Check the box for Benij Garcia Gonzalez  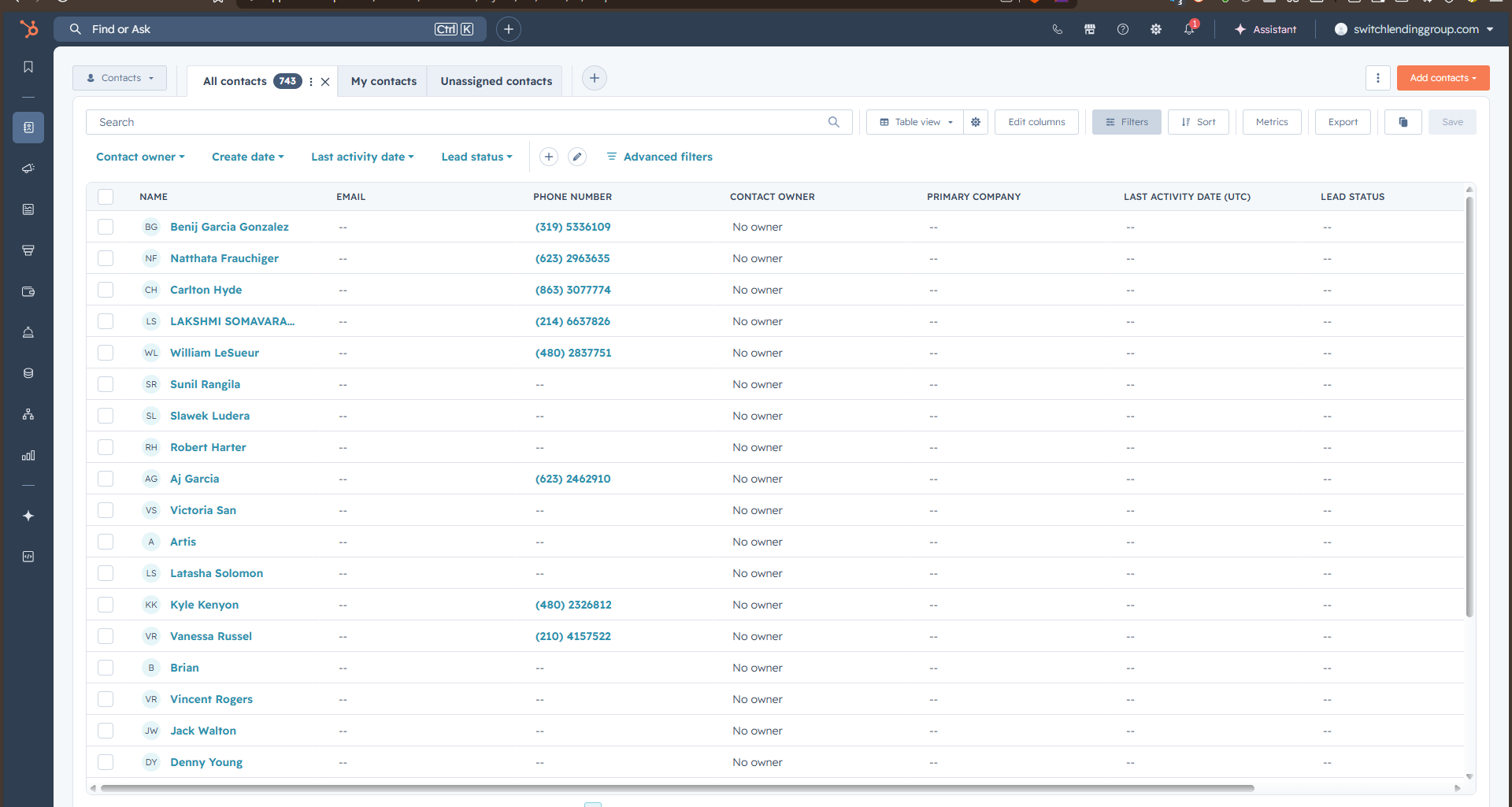(106, 227)
